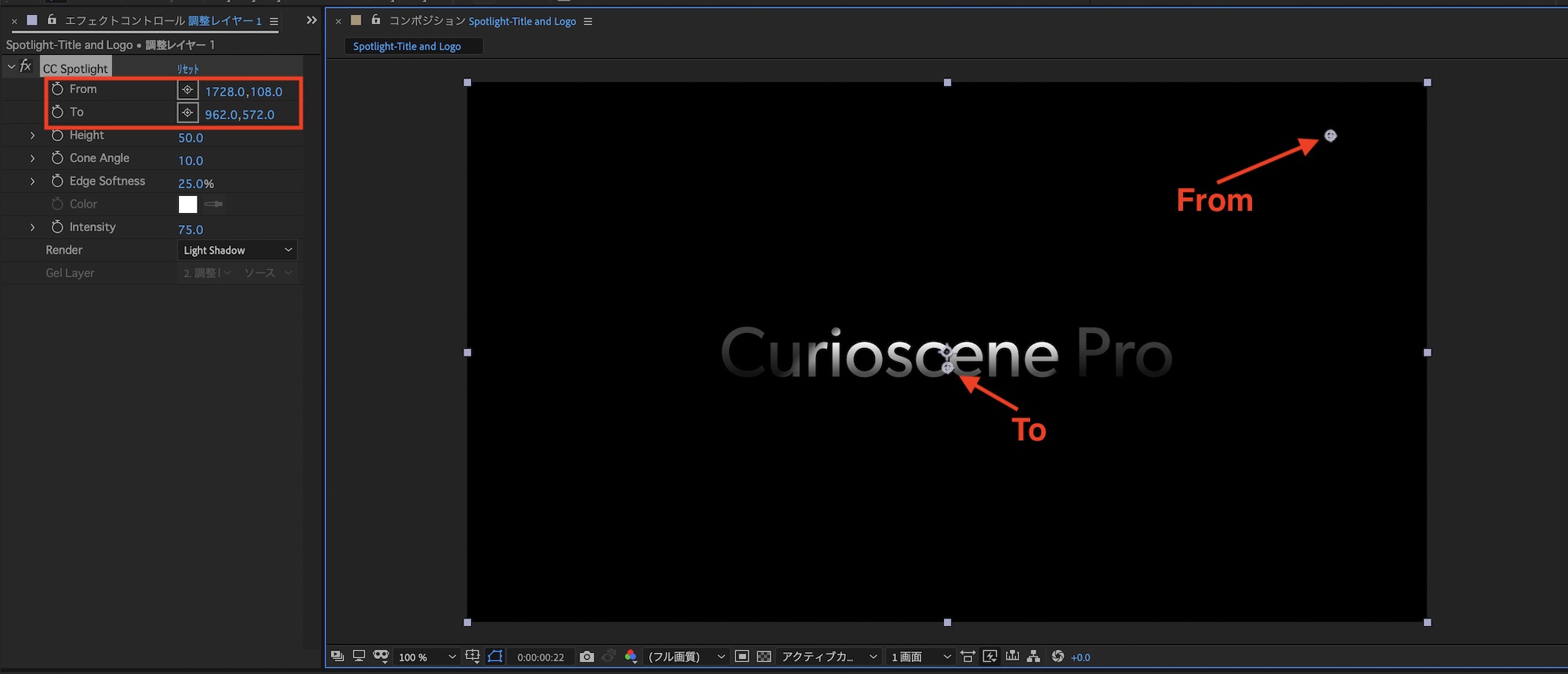The width and height of the screenshot is (1568, 674).
Task: Click the Primary Viewer monitor icon
Action: 359,656
